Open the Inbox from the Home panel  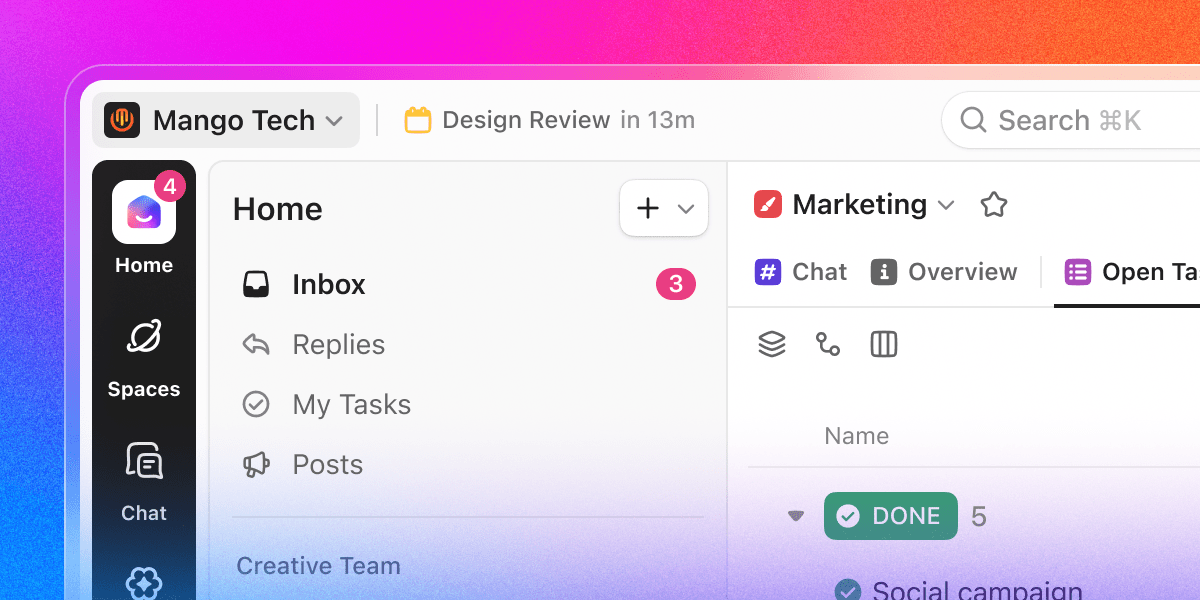click(329, 284)
